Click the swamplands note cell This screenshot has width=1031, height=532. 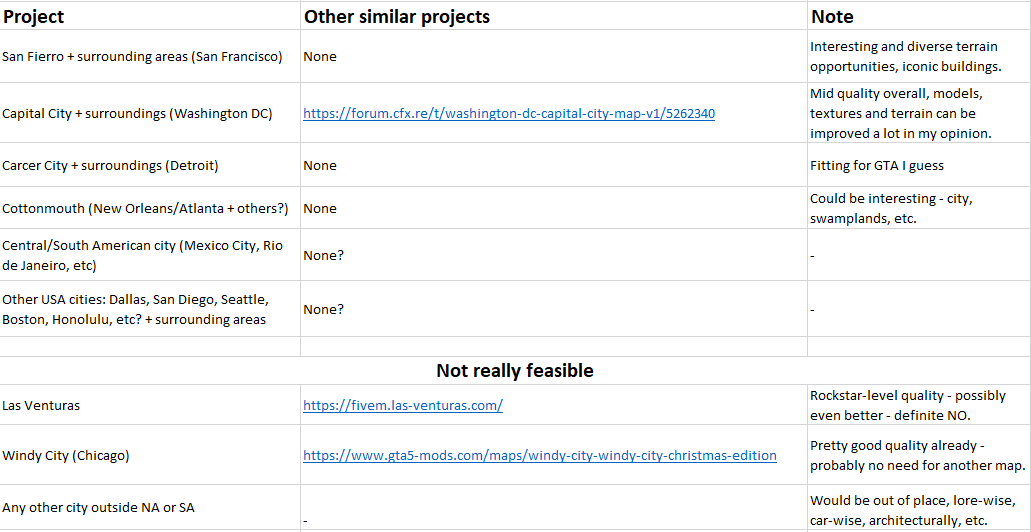[919, 208]
